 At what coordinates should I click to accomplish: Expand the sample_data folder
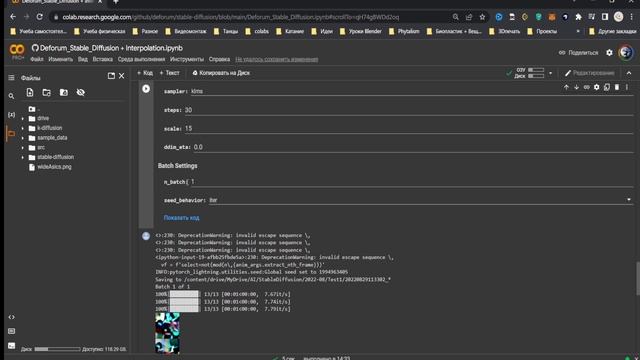pos(23,138)
